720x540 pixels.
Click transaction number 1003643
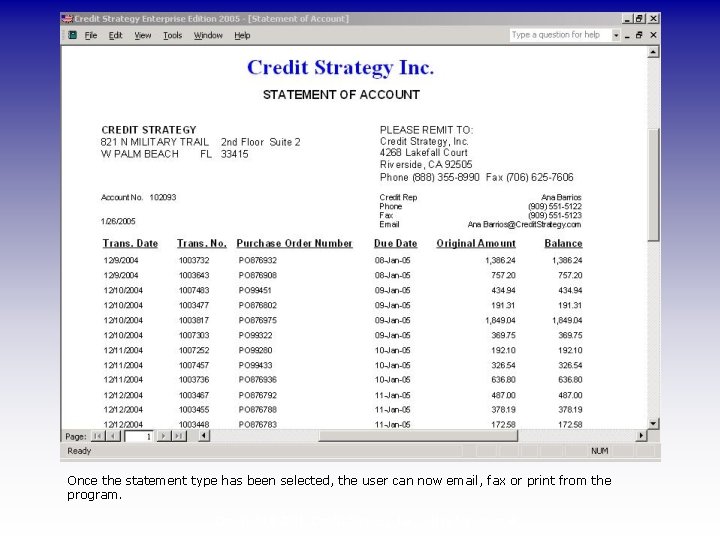pos(194,276)
